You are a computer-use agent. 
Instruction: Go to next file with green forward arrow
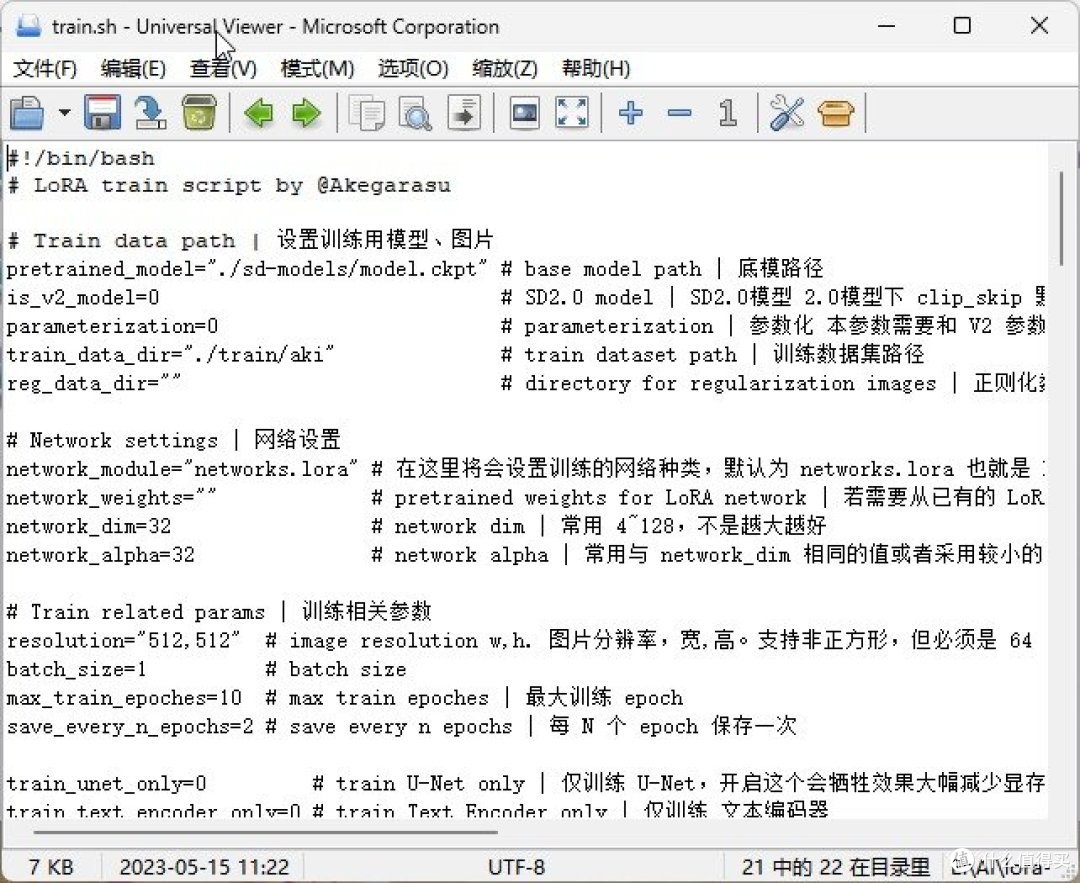307,113
